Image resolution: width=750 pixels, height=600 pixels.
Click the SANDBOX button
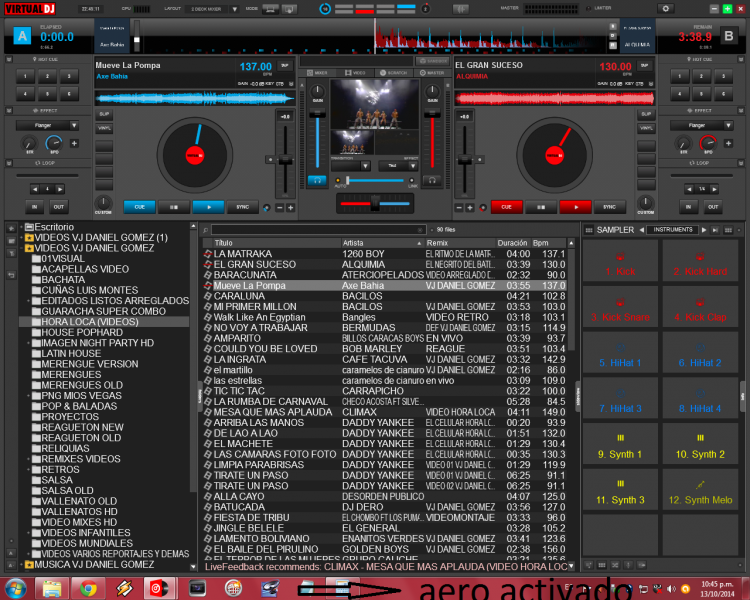pyautogui.click(x=433, y=61)
